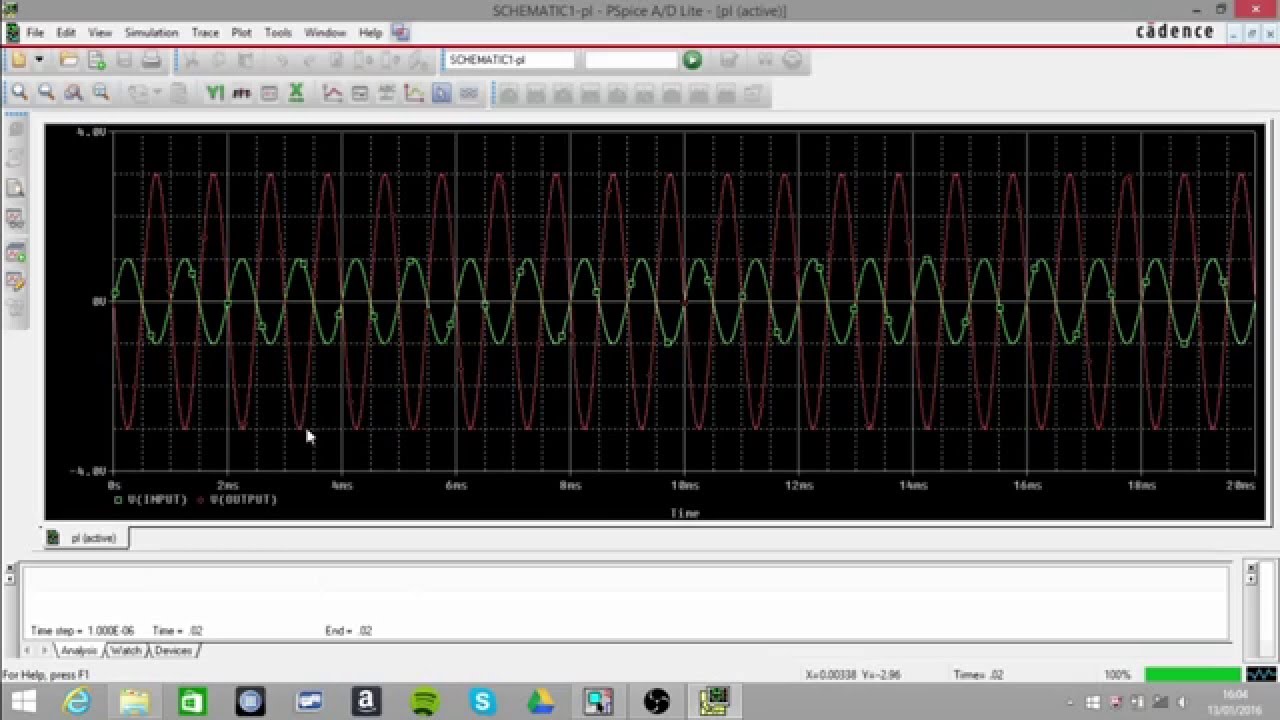Click the Time step = 1.000E-06 text
Image resolution: width=1280 pixels, height=720 pixels.
[82, 631]
